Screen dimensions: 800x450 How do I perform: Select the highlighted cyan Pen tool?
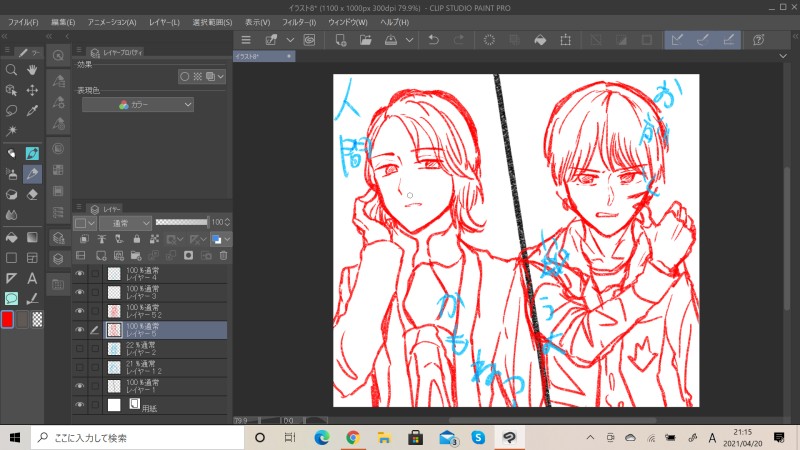[x=32, y=153]
